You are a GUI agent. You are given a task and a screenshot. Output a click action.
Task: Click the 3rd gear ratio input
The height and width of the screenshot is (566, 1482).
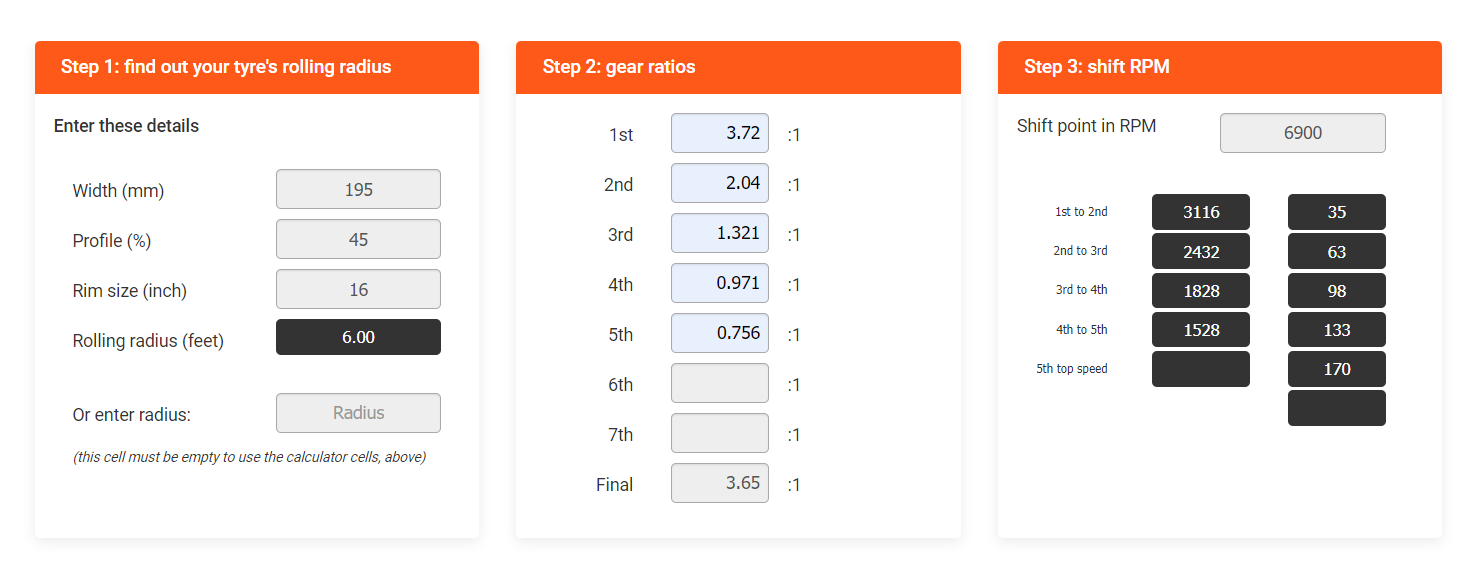[x=719, y=233]
